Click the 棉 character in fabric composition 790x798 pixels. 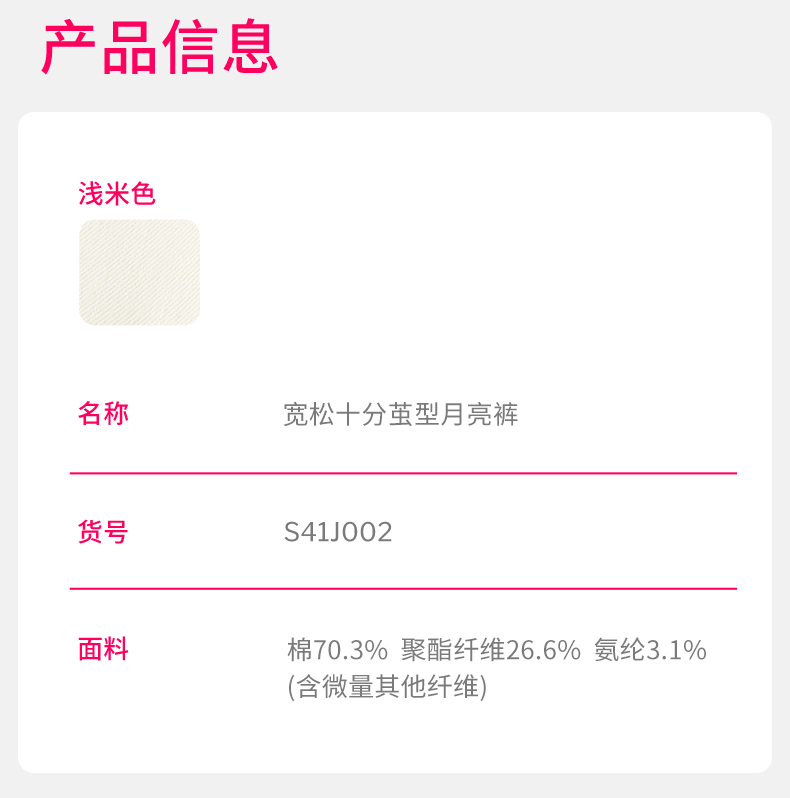tap(299, 651)
